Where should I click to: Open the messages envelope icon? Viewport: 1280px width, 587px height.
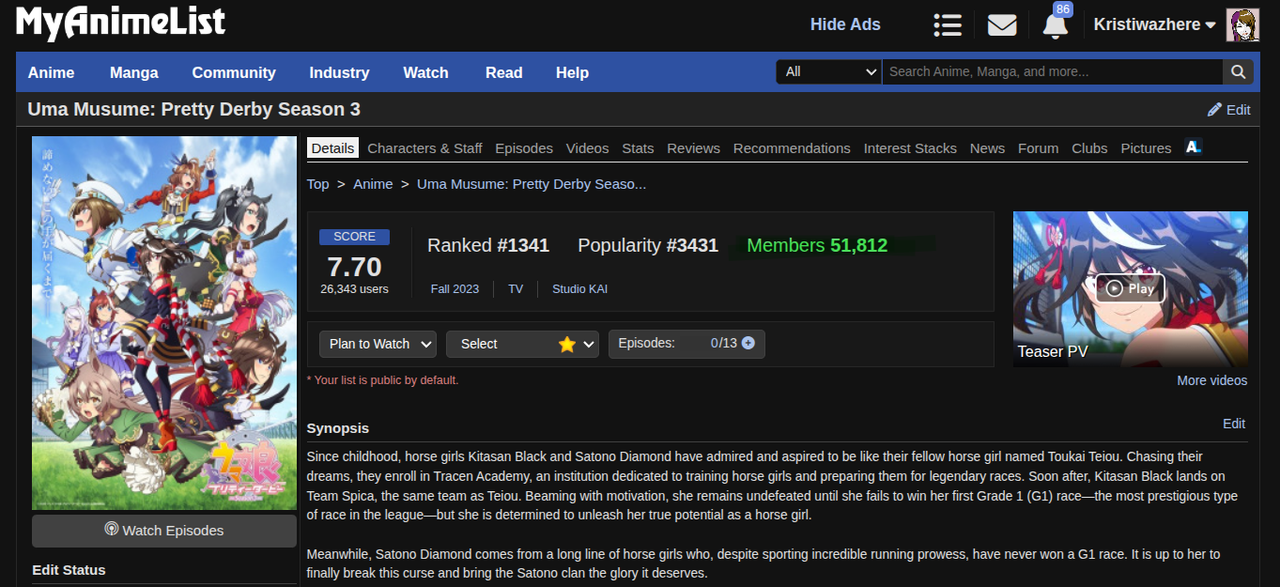(x=1002, y=25)
